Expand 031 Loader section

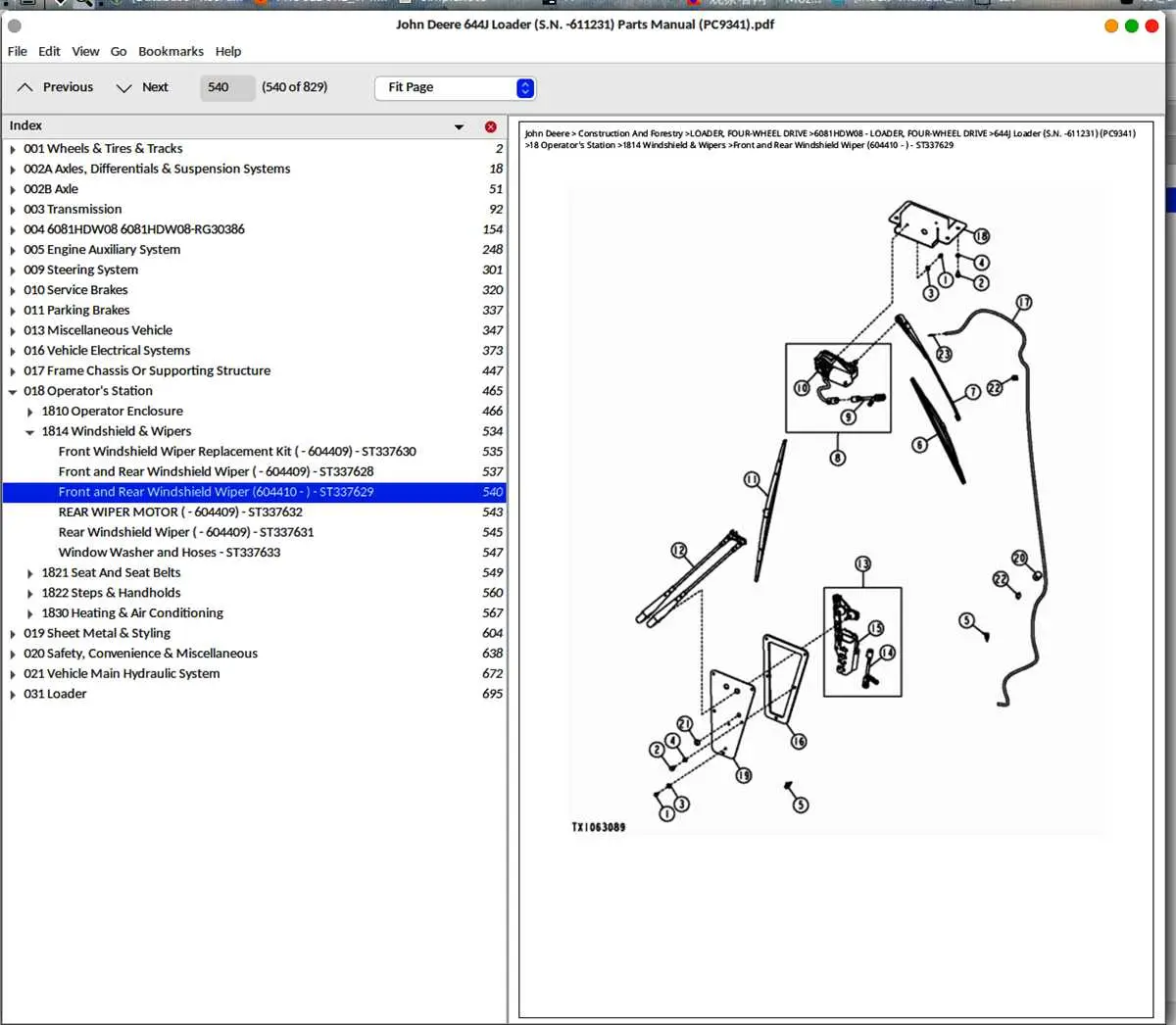click(x=13, y=694)
